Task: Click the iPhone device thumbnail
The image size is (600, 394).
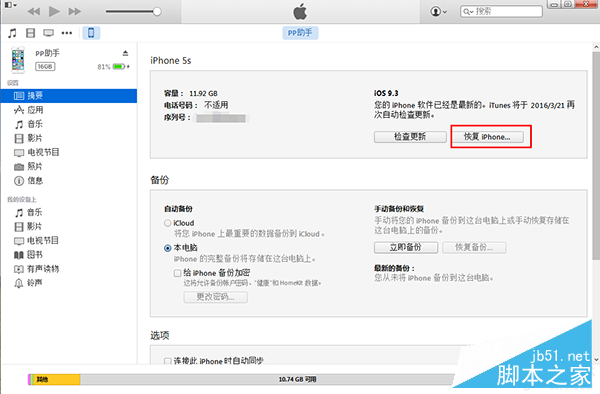Action: tap(18, 60)
